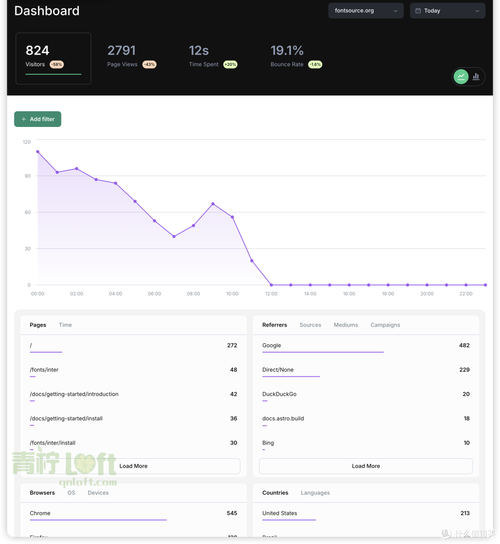
Task: Select the Google referrer row
Action: (x=366, y=347)
